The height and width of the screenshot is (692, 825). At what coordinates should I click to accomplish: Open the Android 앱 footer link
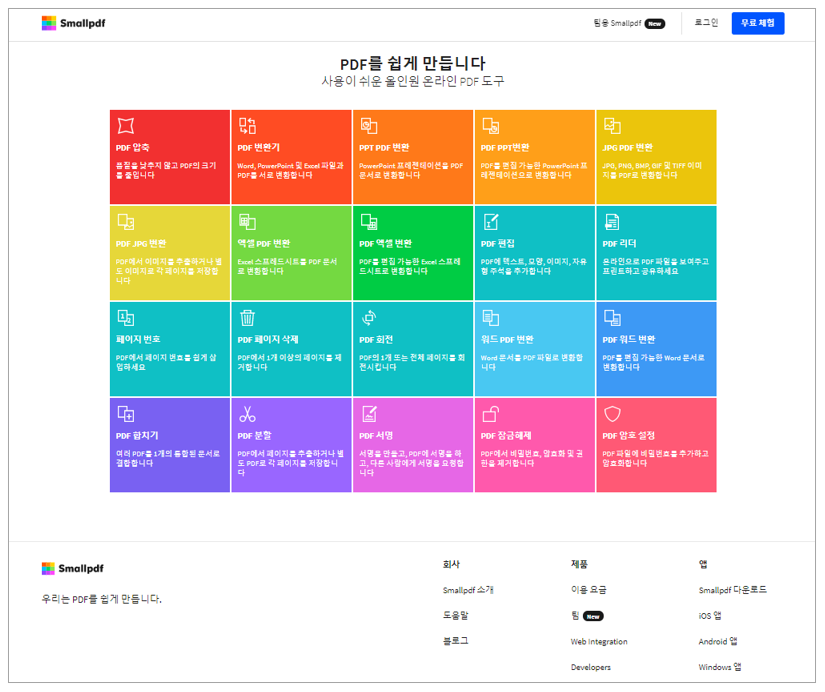pos(718,641)
